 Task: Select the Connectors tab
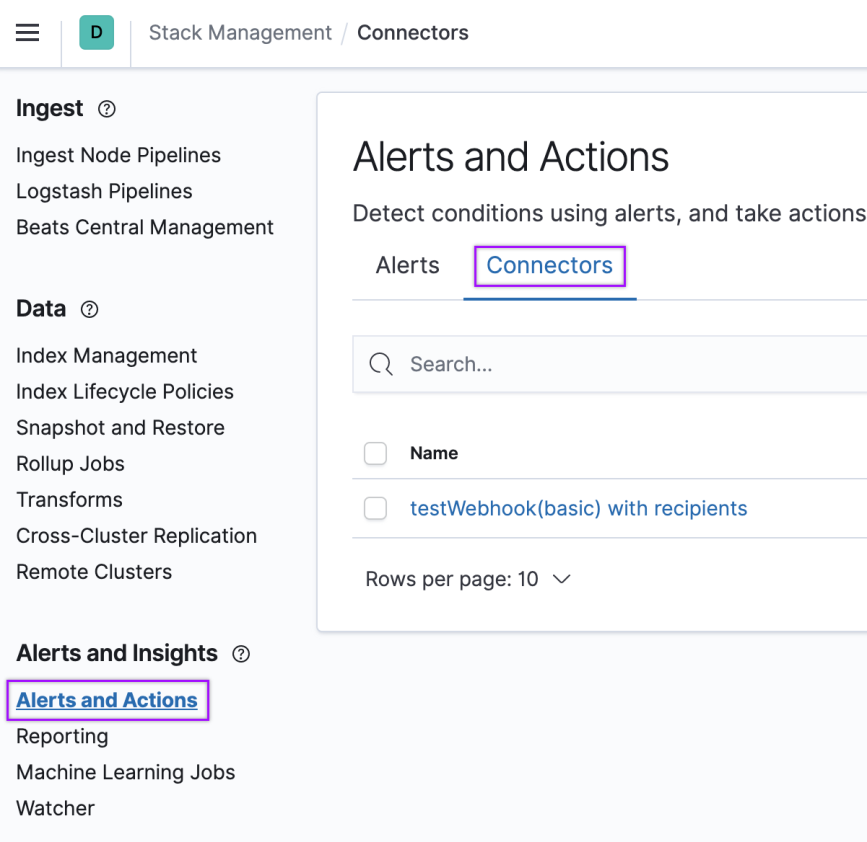point(550,265)
